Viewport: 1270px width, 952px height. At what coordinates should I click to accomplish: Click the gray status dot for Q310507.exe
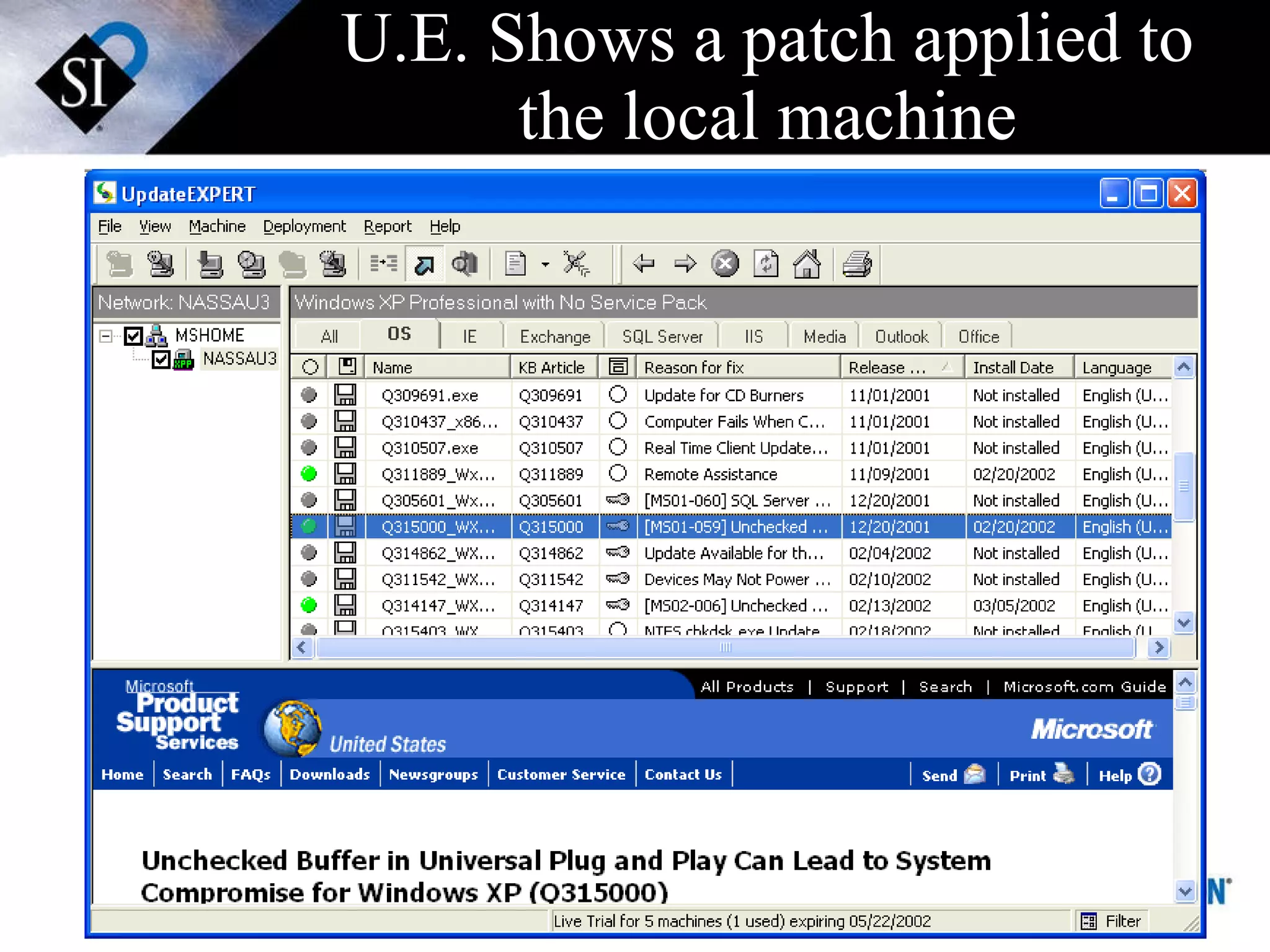click(x=309, y=447)
